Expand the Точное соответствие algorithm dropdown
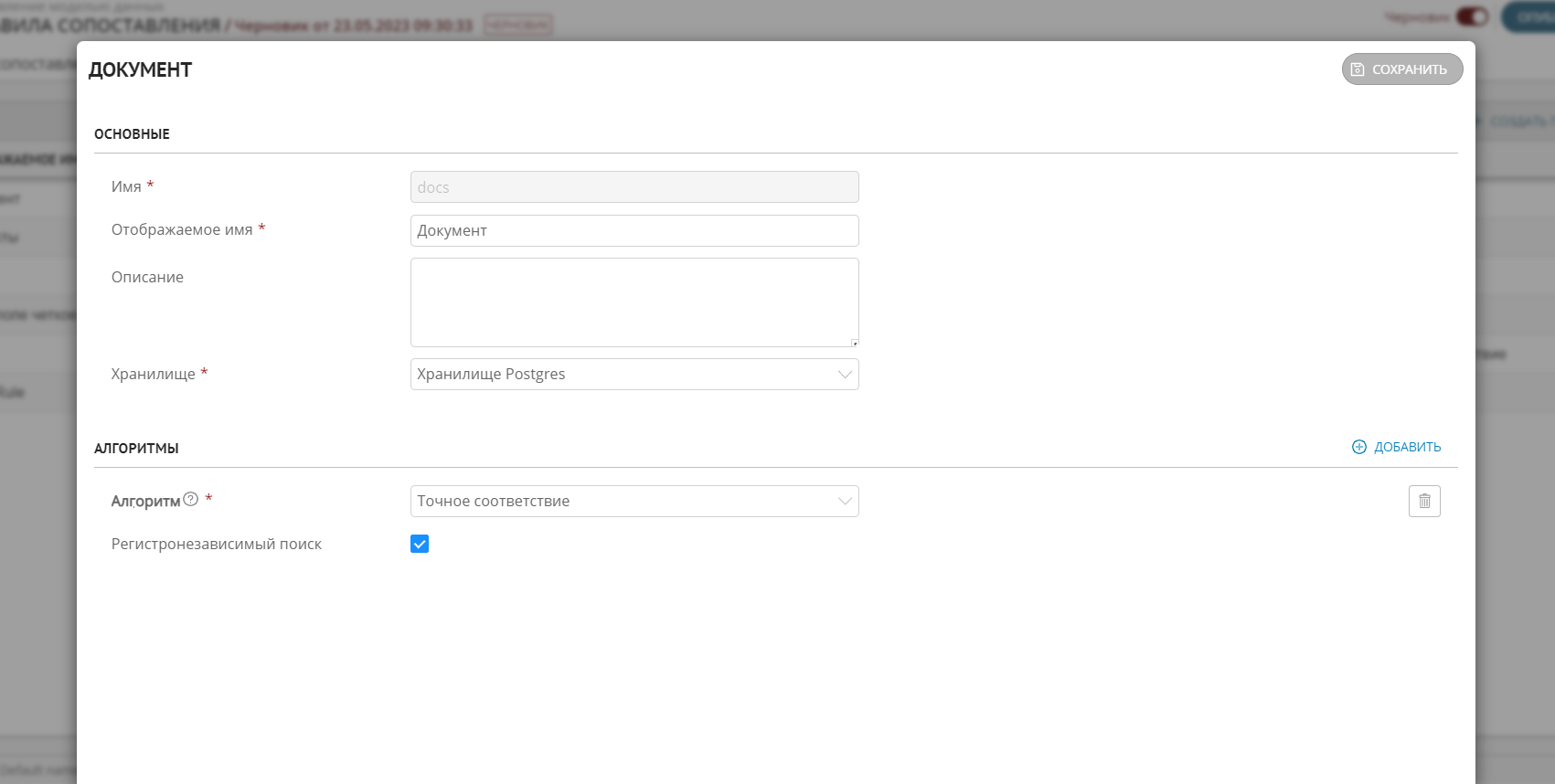Image resolution: width=1555 pixels, height=784 pixels. (x=634, y=501)
